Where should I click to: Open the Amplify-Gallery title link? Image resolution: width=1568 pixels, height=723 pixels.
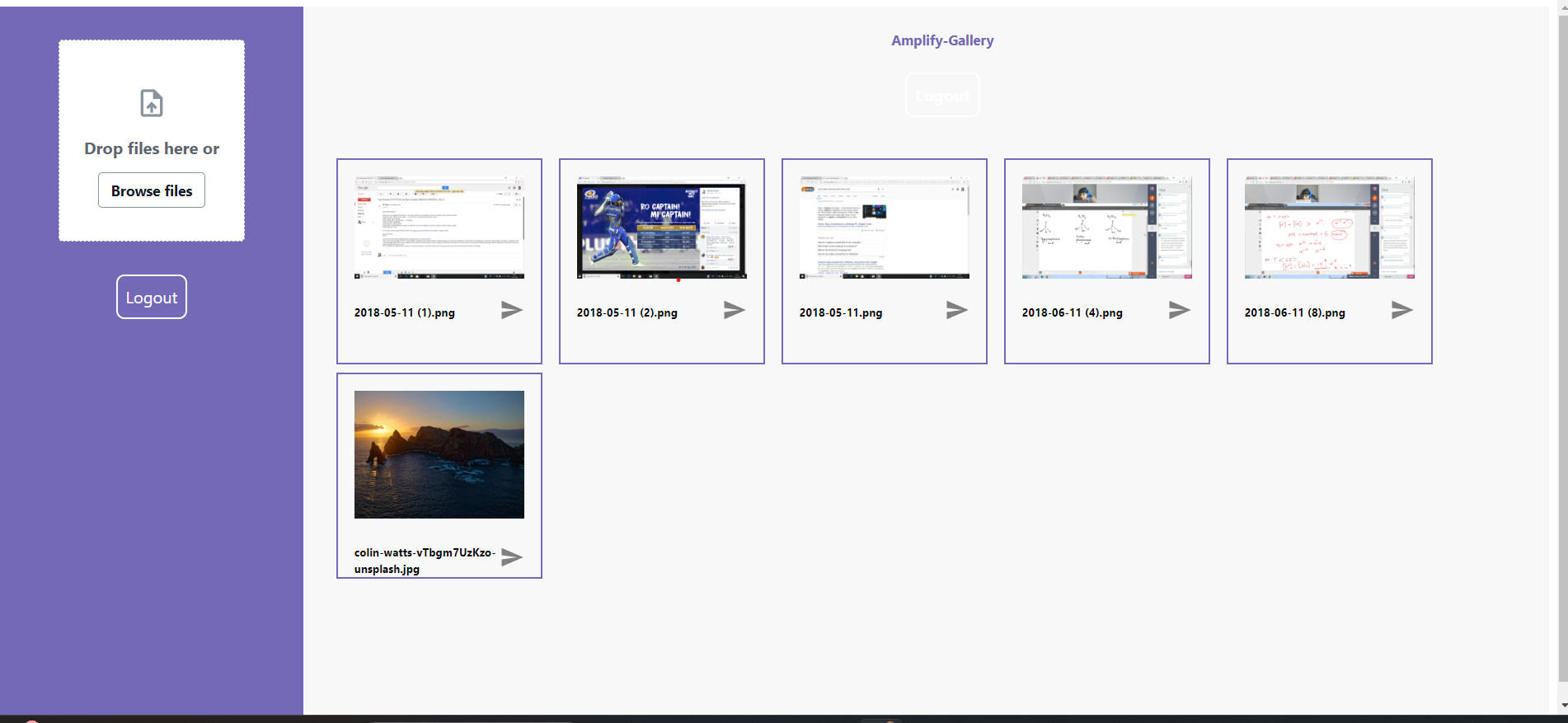pyautogui.click(x=942, y=40)
